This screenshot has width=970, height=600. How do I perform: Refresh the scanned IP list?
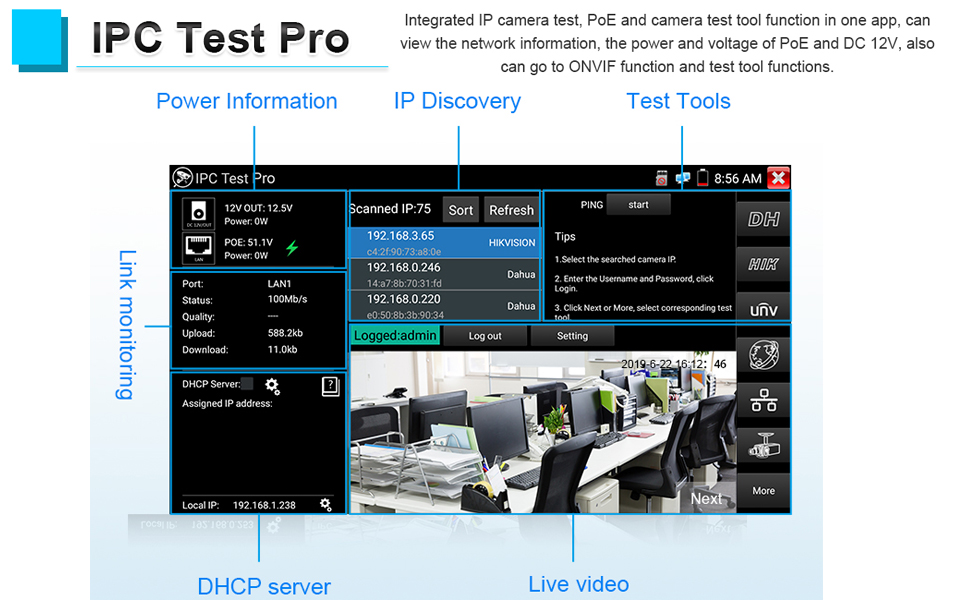coord(512,210)
